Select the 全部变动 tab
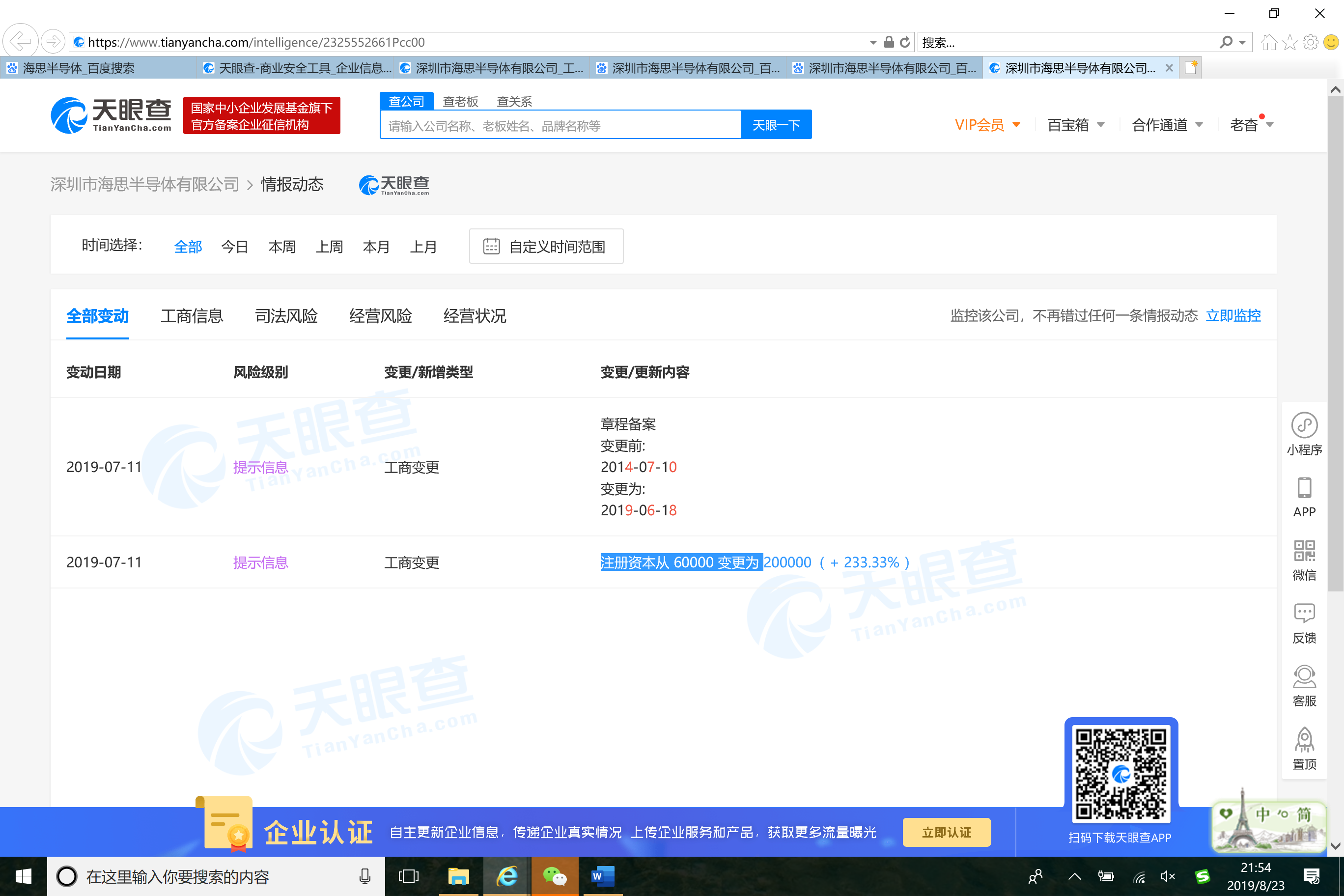This screenshot has width=1344, height=896. (98, 315)
